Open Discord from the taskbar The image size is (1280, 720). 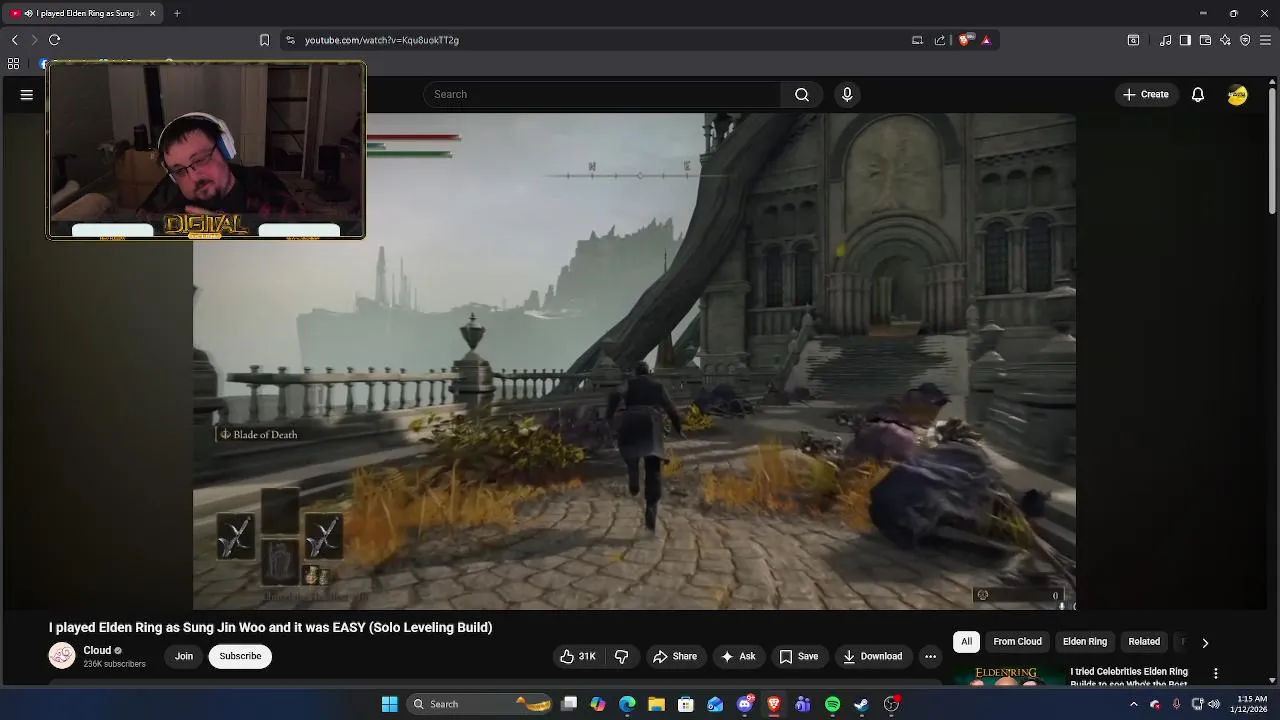coord(745,704)
